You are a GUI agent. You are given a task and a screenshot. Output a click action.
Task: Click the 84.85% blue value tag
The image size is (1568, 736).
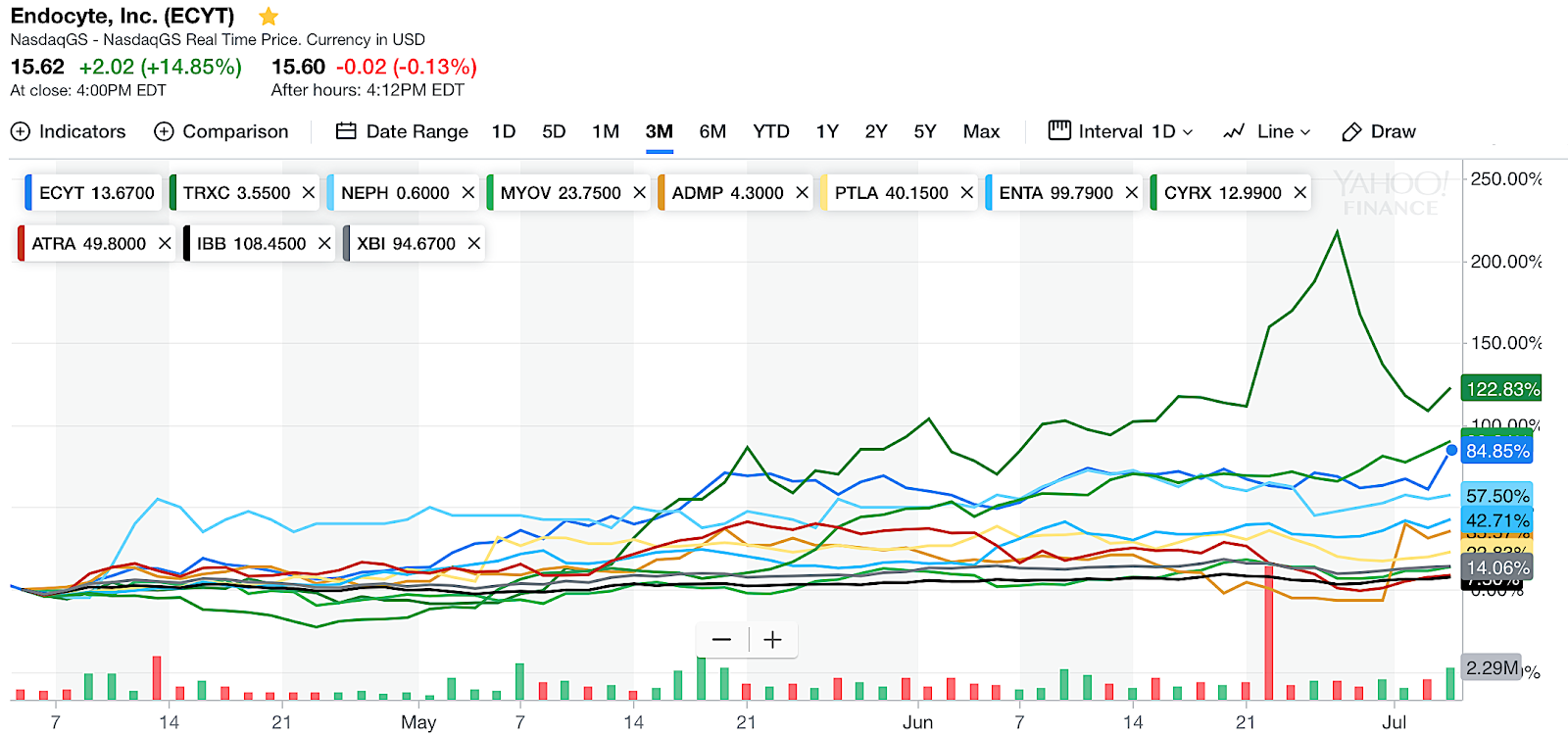click(x=1496, y=451)
